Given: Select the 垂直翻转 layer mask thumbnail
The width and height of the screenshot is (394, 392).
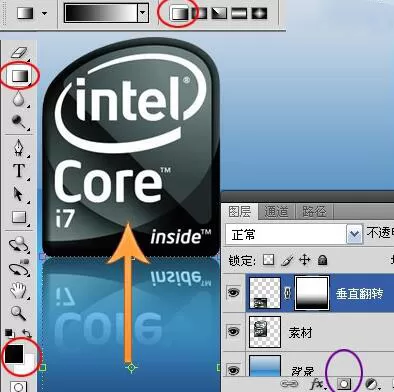Looking at the screenshot, I should point(312,293).
